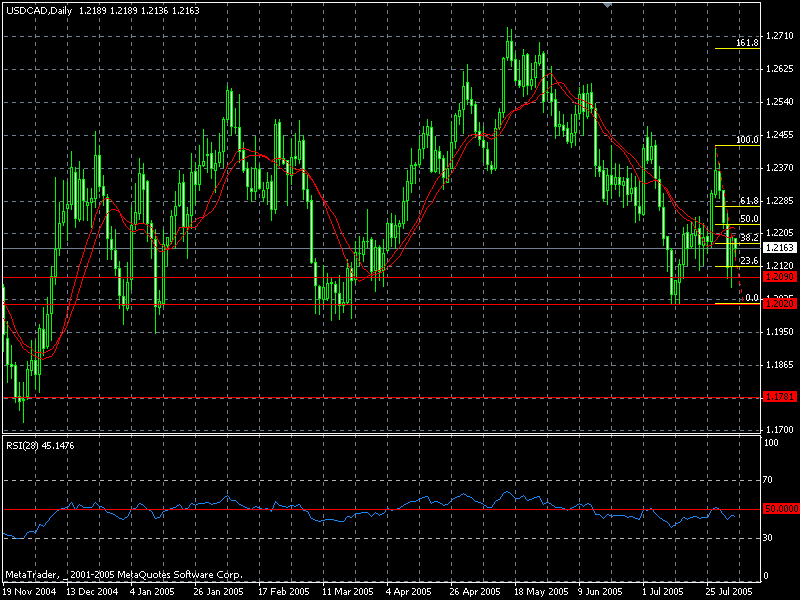This screenshot has width=800, height=600.
Task: Click the 26 Jan 2005 date label
Action: click(218, 592)
